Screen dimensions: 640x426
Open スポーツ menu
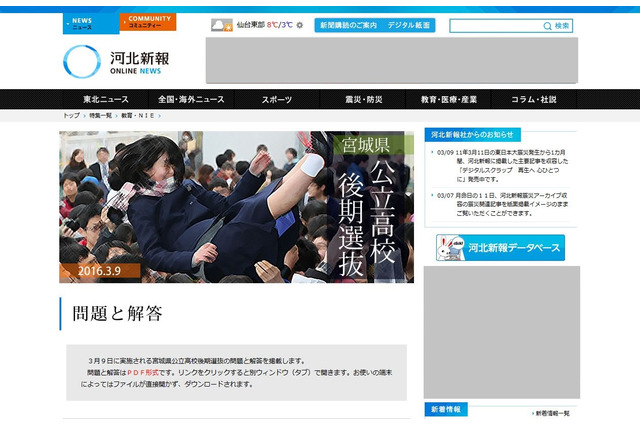277,99
